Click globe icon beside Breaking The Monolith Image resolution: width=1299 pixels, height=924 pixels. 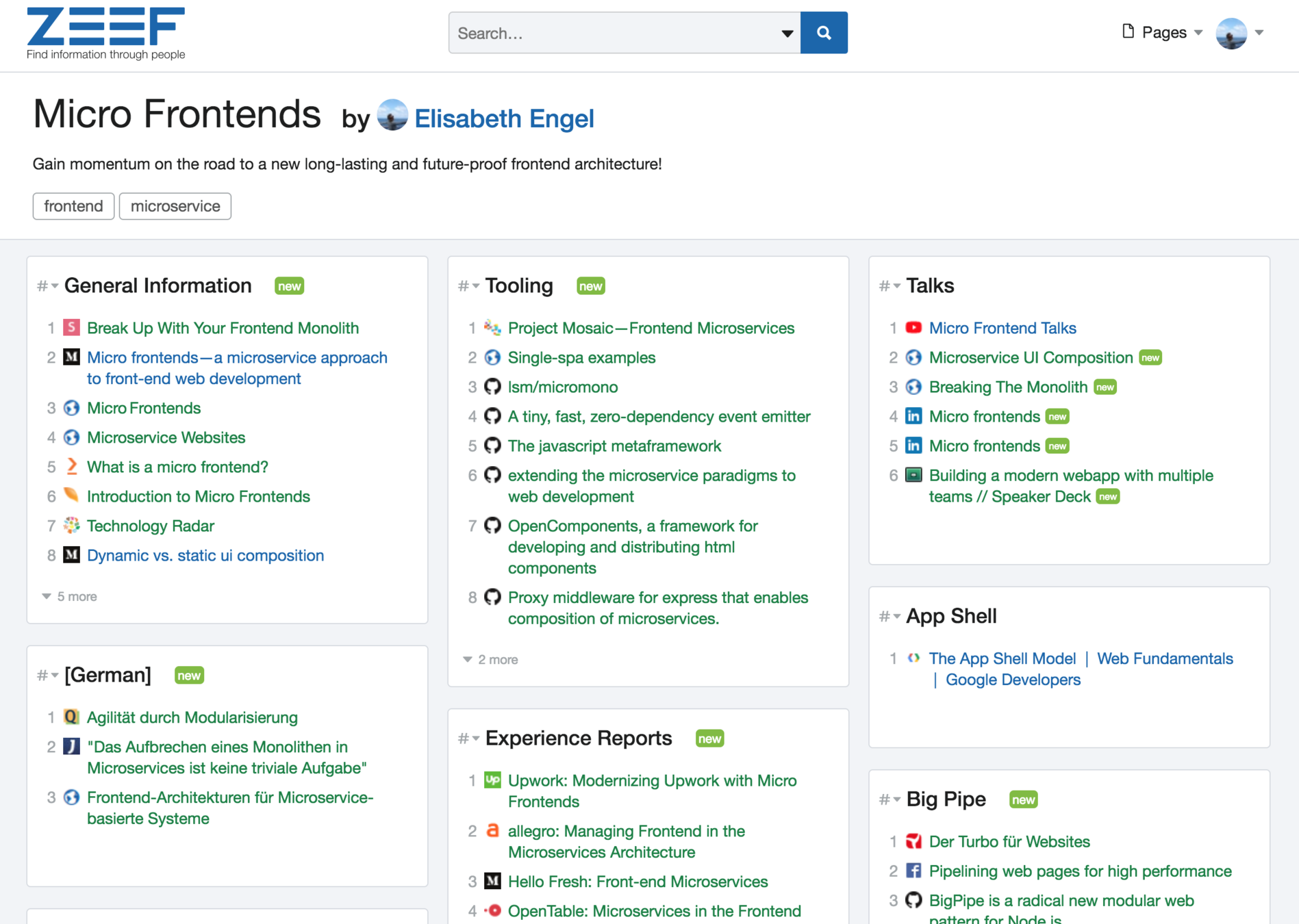coord(913,386)
